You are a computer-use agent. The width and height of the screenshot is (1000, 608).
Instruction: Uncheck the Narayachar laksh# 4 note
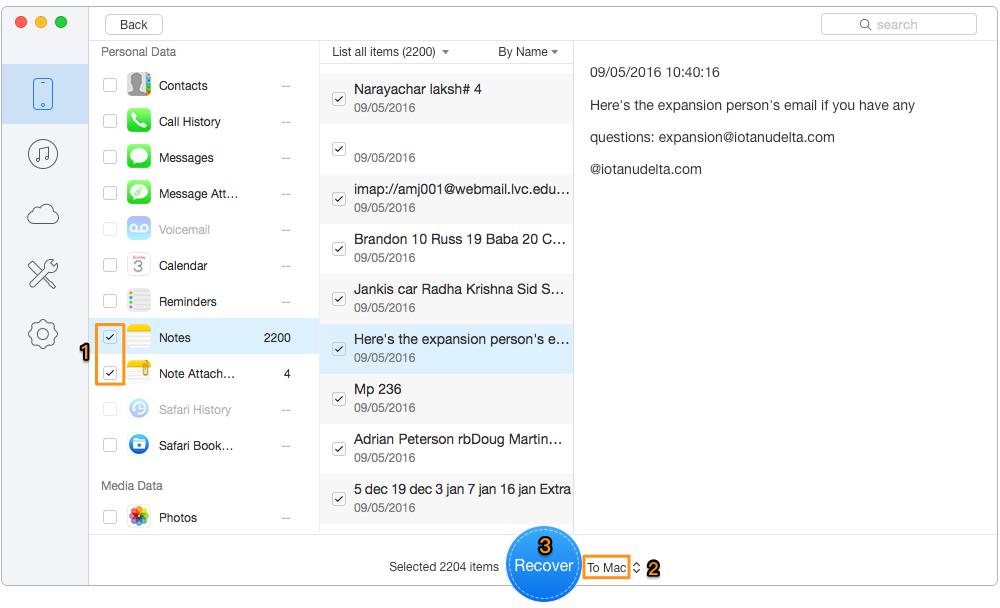pos(339,99)
